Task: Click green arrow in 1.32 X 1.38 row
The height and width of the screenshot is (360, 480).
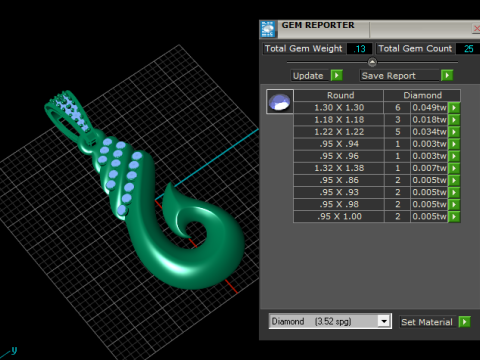Action: click(454, 168)
